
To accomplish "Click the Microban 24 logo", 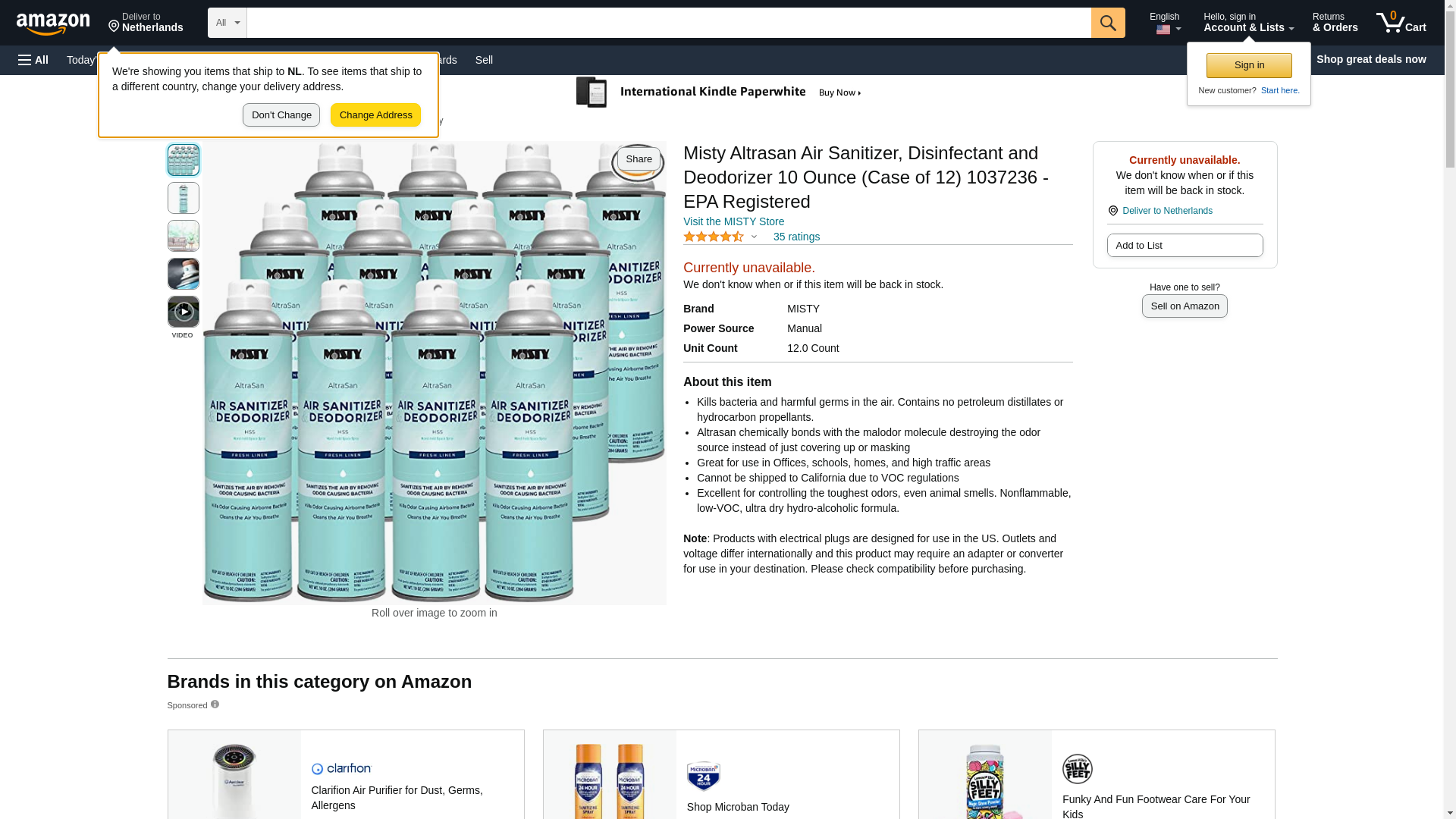I will click(x=703, y=777).
